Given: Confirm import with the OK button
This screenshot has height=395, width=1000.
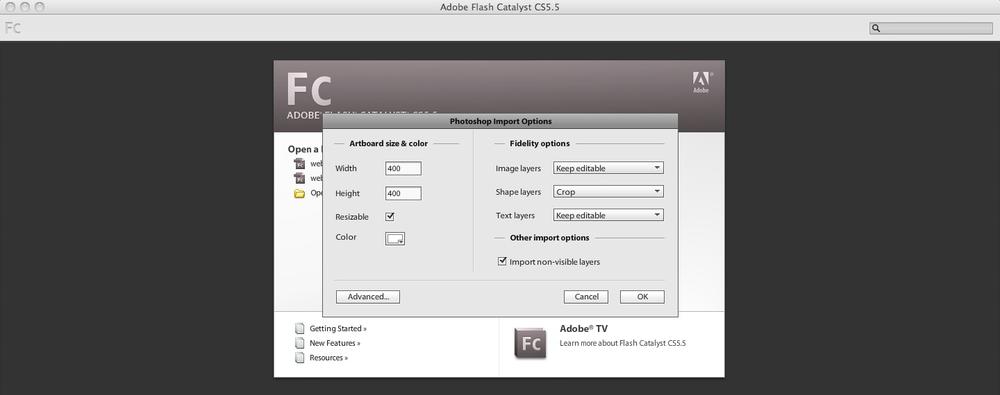Looking at the screenshot, I should [x=642, y=297].
